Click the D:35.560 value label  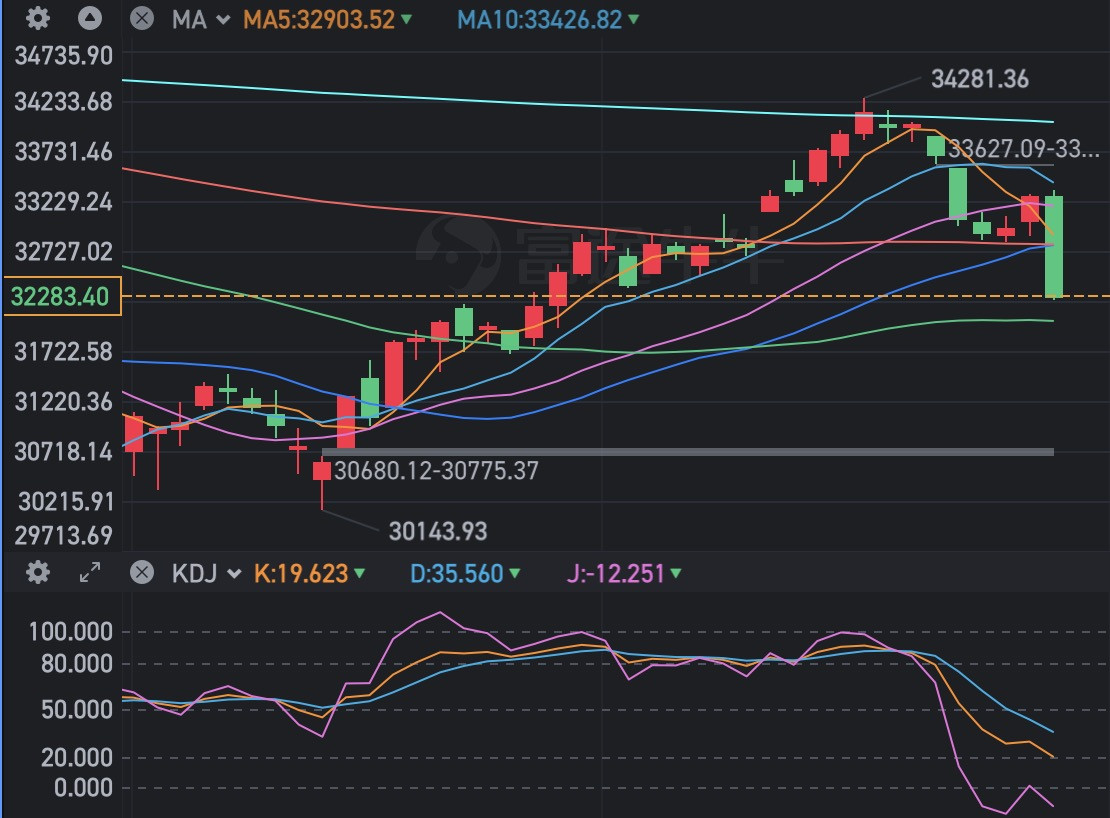(456, 574)
